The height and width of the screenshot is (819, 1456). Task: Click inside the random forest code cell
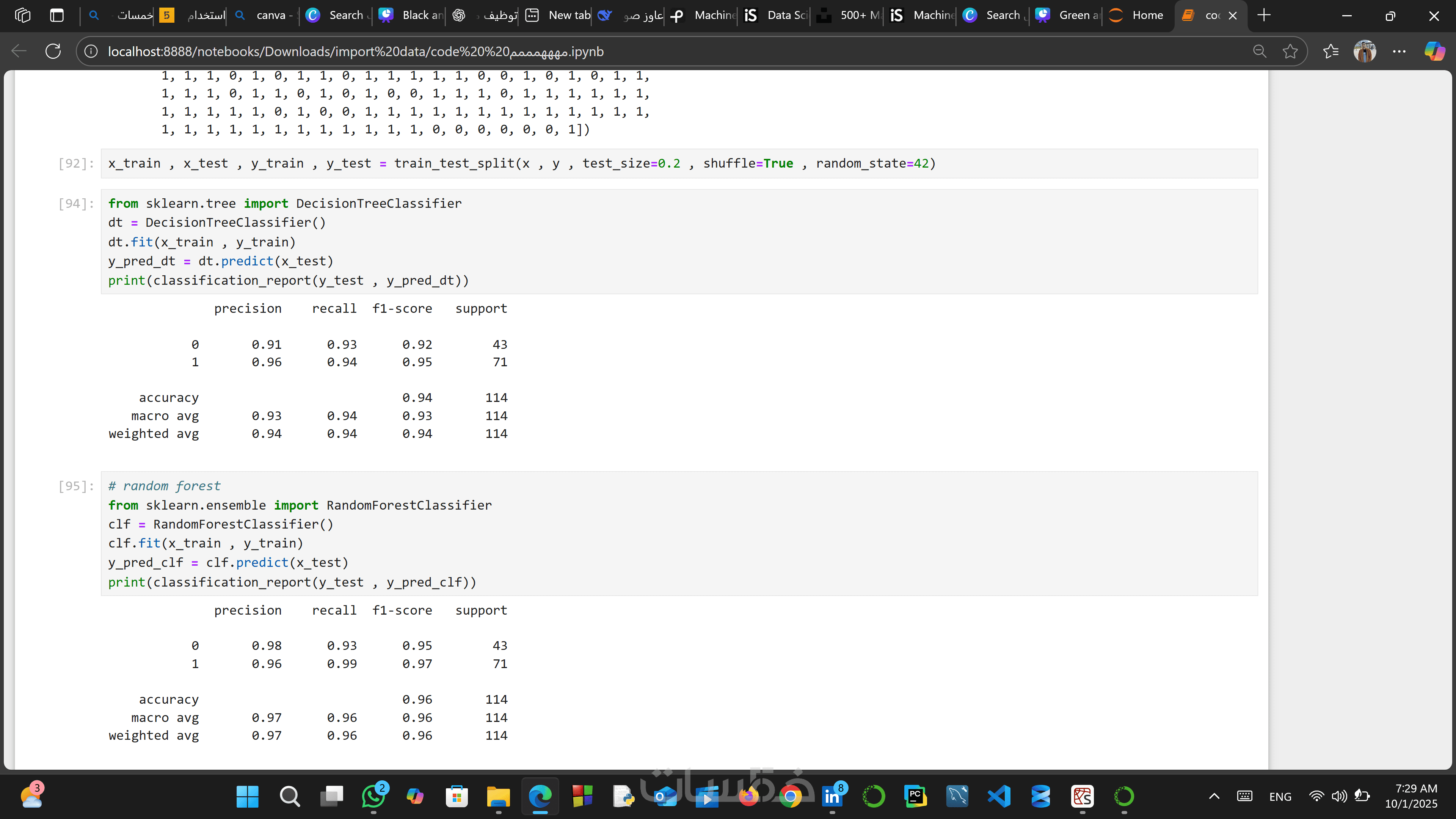(x=678, y=533)
